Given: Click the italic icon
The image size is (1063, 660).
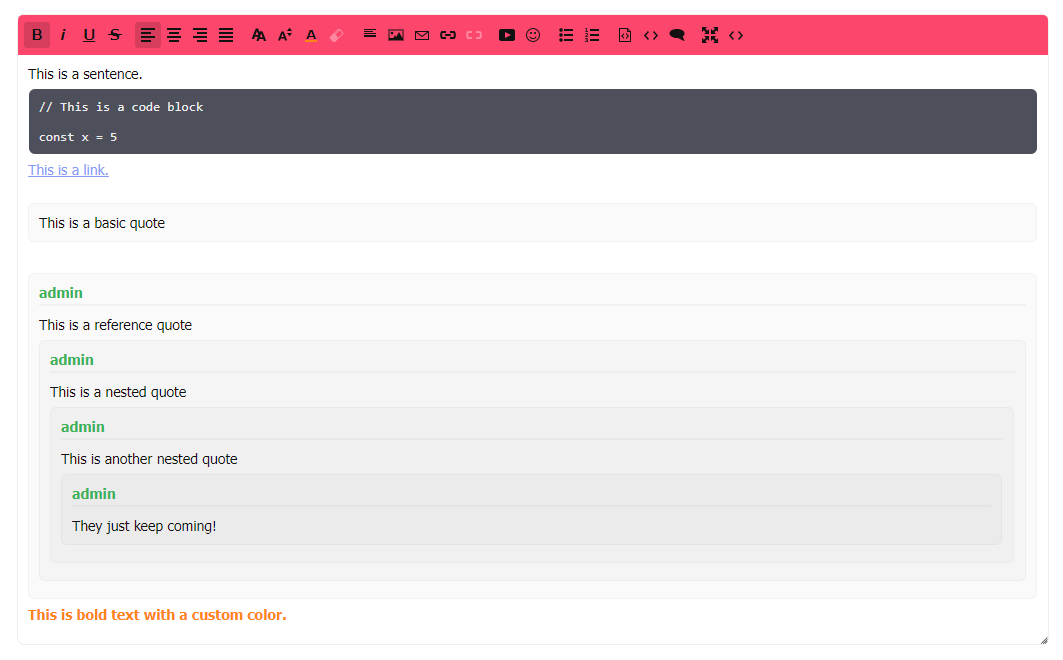Looking at the screenshot, I should pos(63,35).
